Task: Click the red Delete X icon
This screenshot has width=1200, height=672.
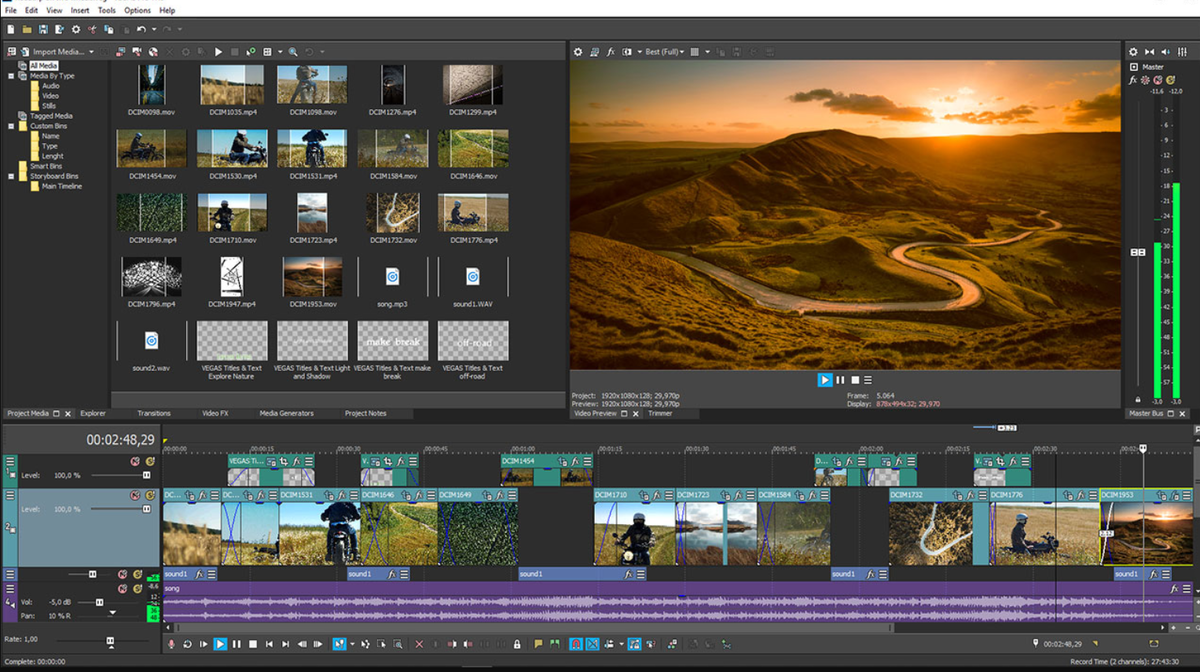Action: tap(419, 644)
